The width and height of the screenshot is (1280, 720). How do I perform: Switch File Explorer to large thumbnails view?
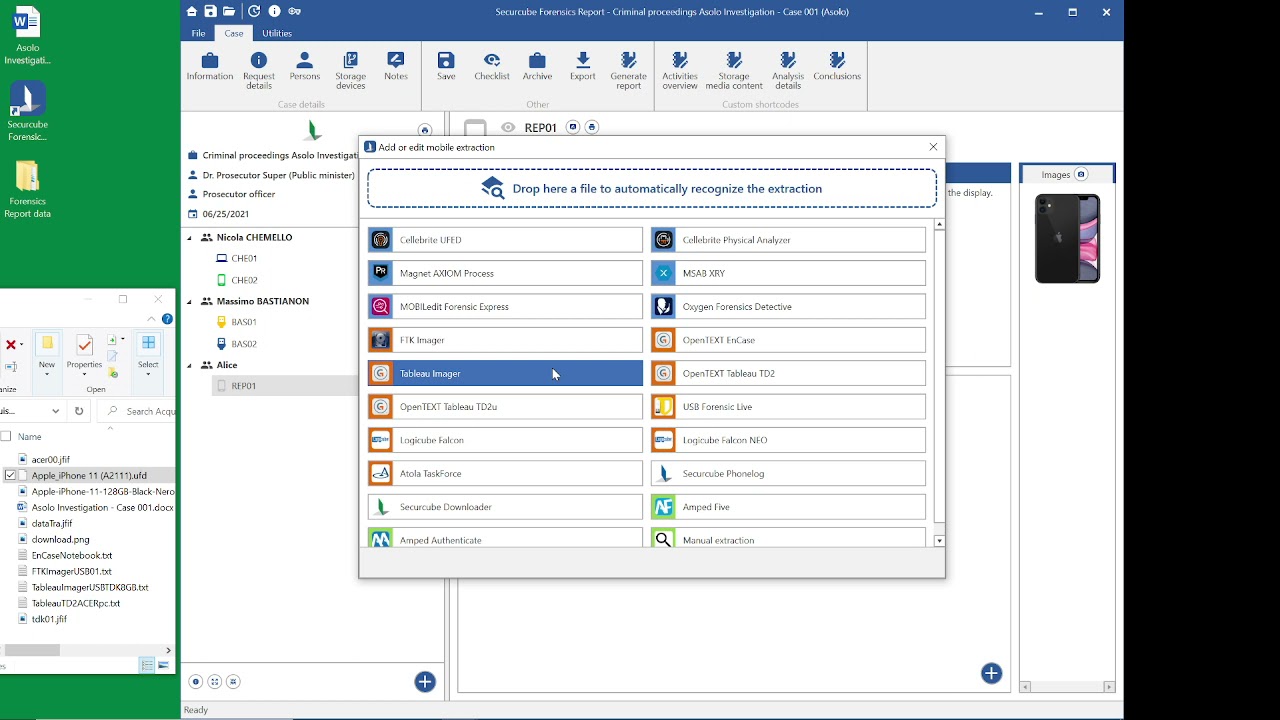pyautogui.click(x=163, y=665)
